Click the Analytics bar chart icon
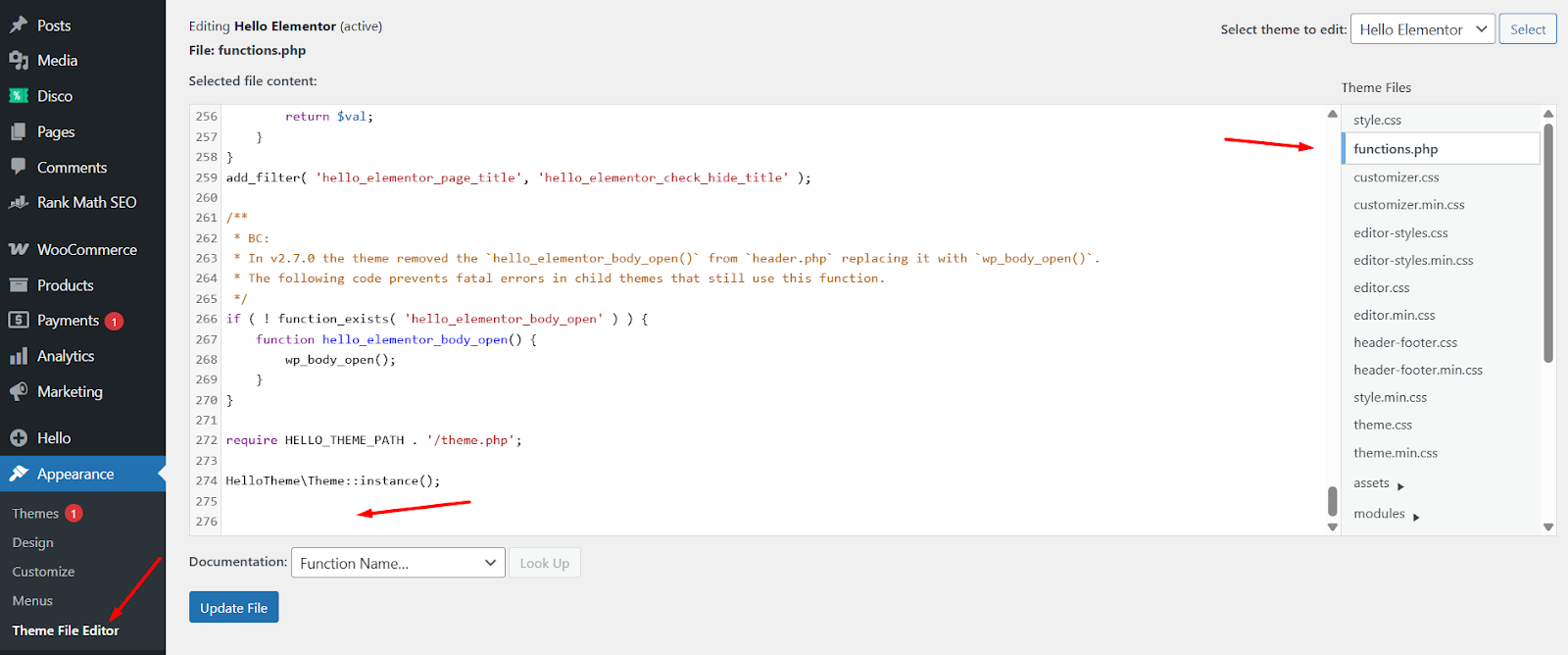This screenshot has height=655, width=1568. click(x=19, y=356)
